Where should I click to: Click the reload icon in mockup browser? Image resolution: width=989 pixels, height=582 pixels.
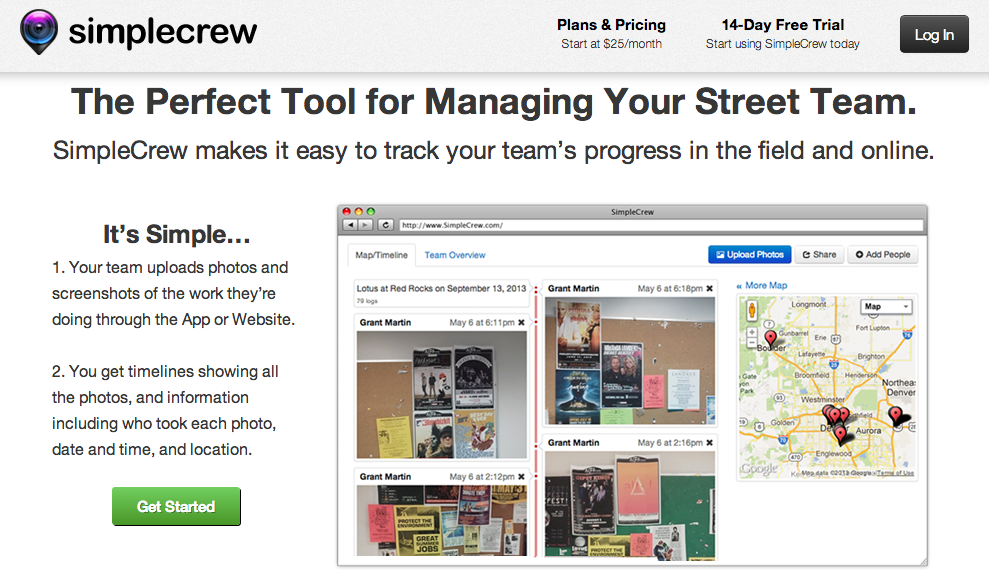coord(386,225)
